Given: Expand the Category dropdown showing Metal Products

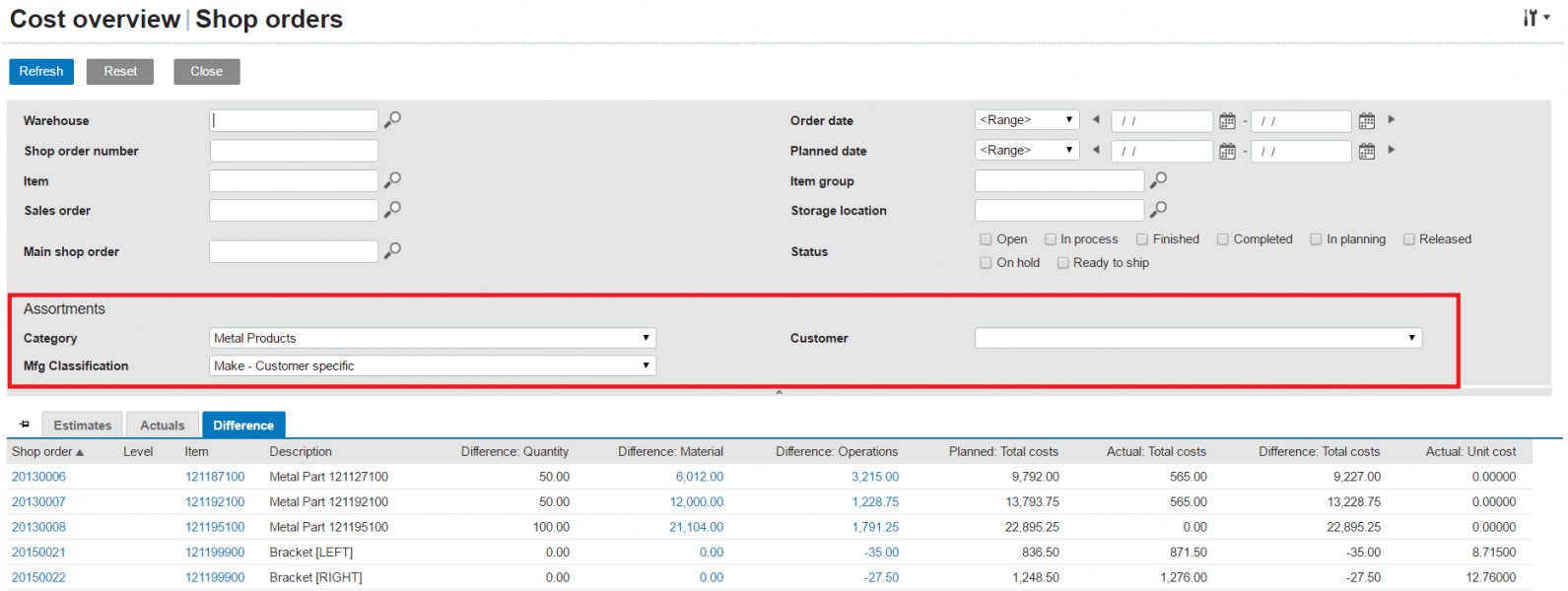Looking at the screenshot, I should point(433,338).
